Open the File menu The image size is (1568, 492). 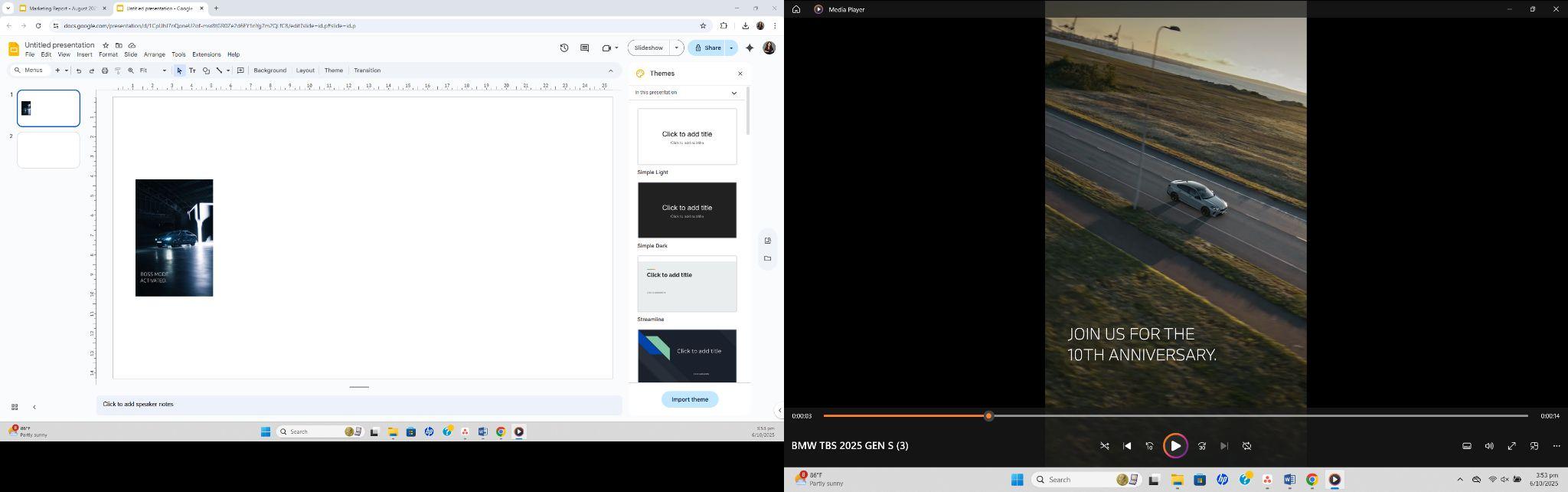pos(30,55)
